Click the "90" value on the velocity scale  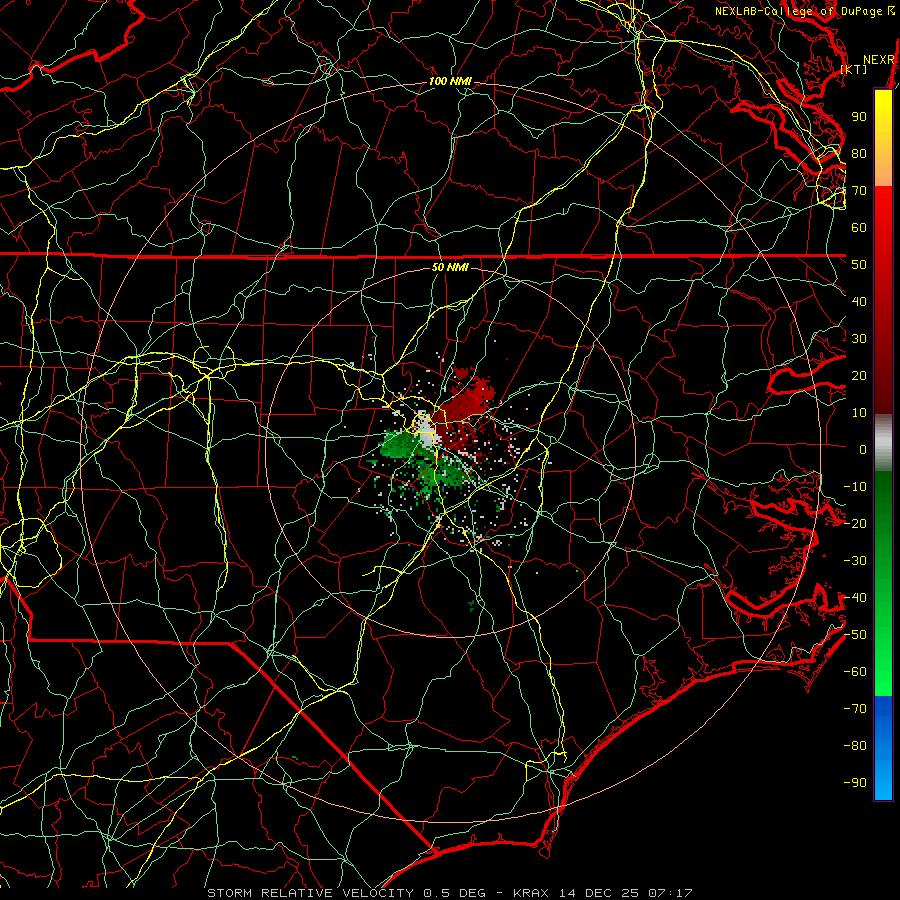pos(859,117)
